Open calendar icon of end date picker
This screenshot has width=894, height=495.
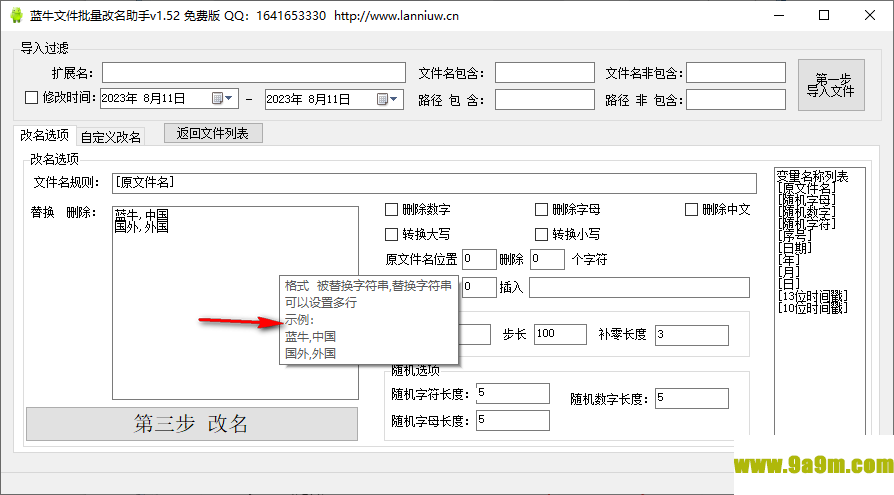click(383, 99)
